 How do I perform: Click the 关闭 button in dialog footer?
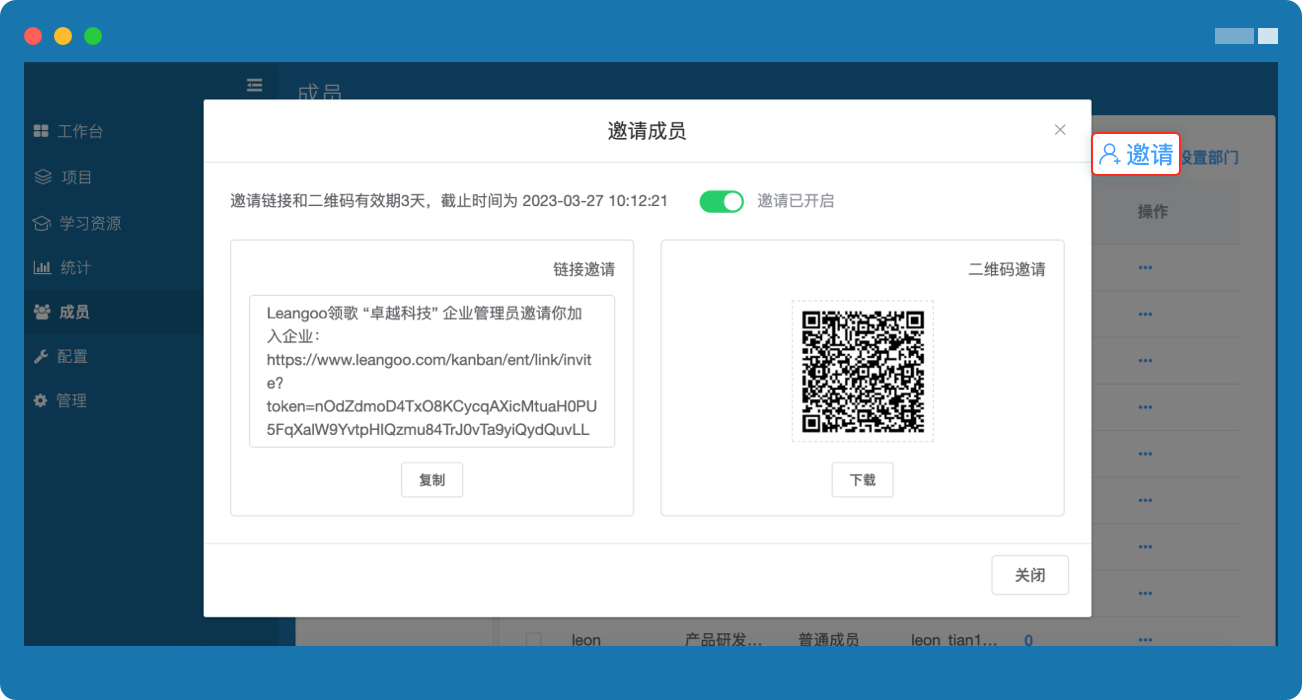point(1029,575)
